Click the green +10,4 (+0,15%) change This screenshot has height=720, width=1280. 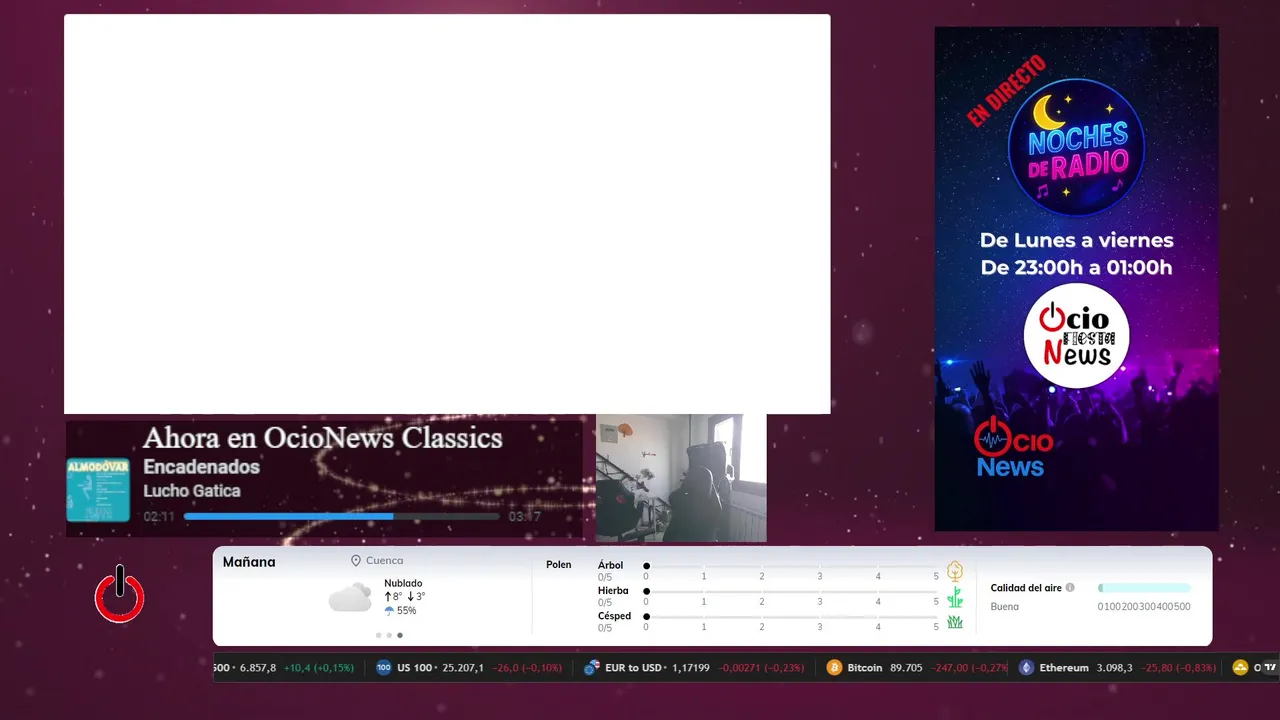[319, 668]
